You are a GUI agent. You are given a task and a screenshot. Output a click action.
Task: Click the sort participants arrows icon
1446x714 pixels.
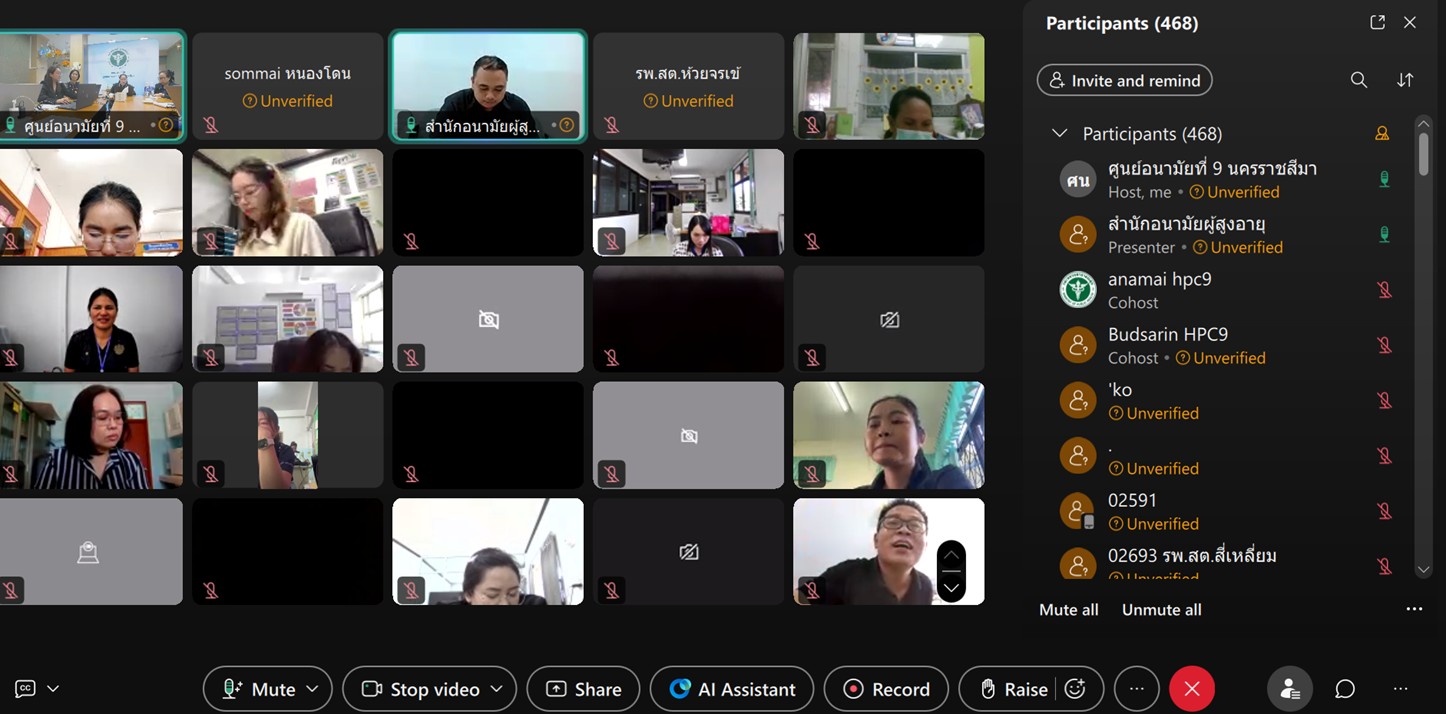[1405, 80]
